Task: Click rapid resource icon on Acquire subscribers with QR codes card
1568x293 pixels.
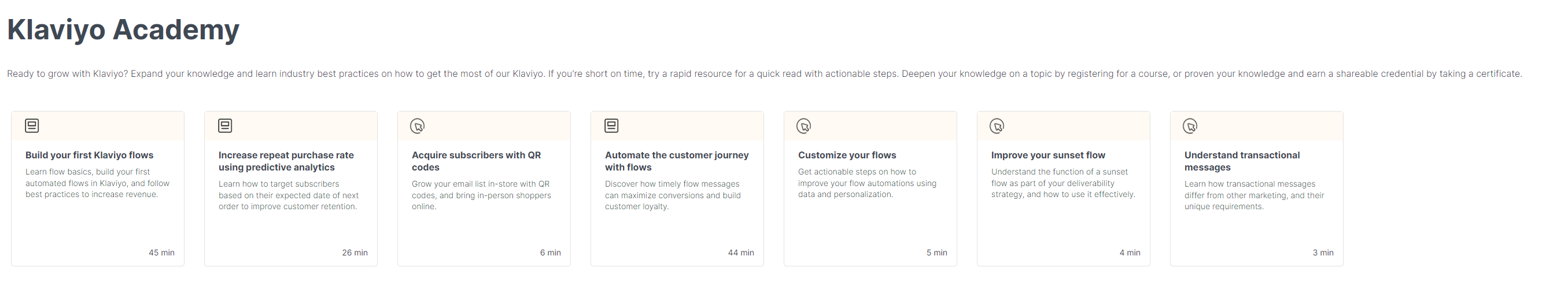Action: coord(418,126)
